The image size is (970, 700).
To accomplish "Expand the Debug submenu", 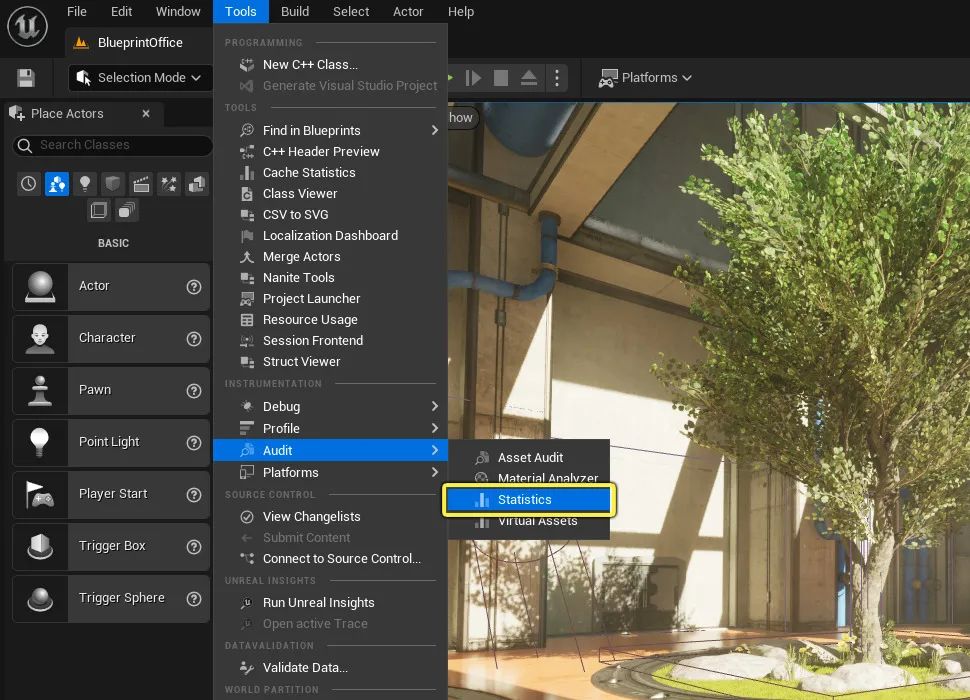I will (330, 406).
